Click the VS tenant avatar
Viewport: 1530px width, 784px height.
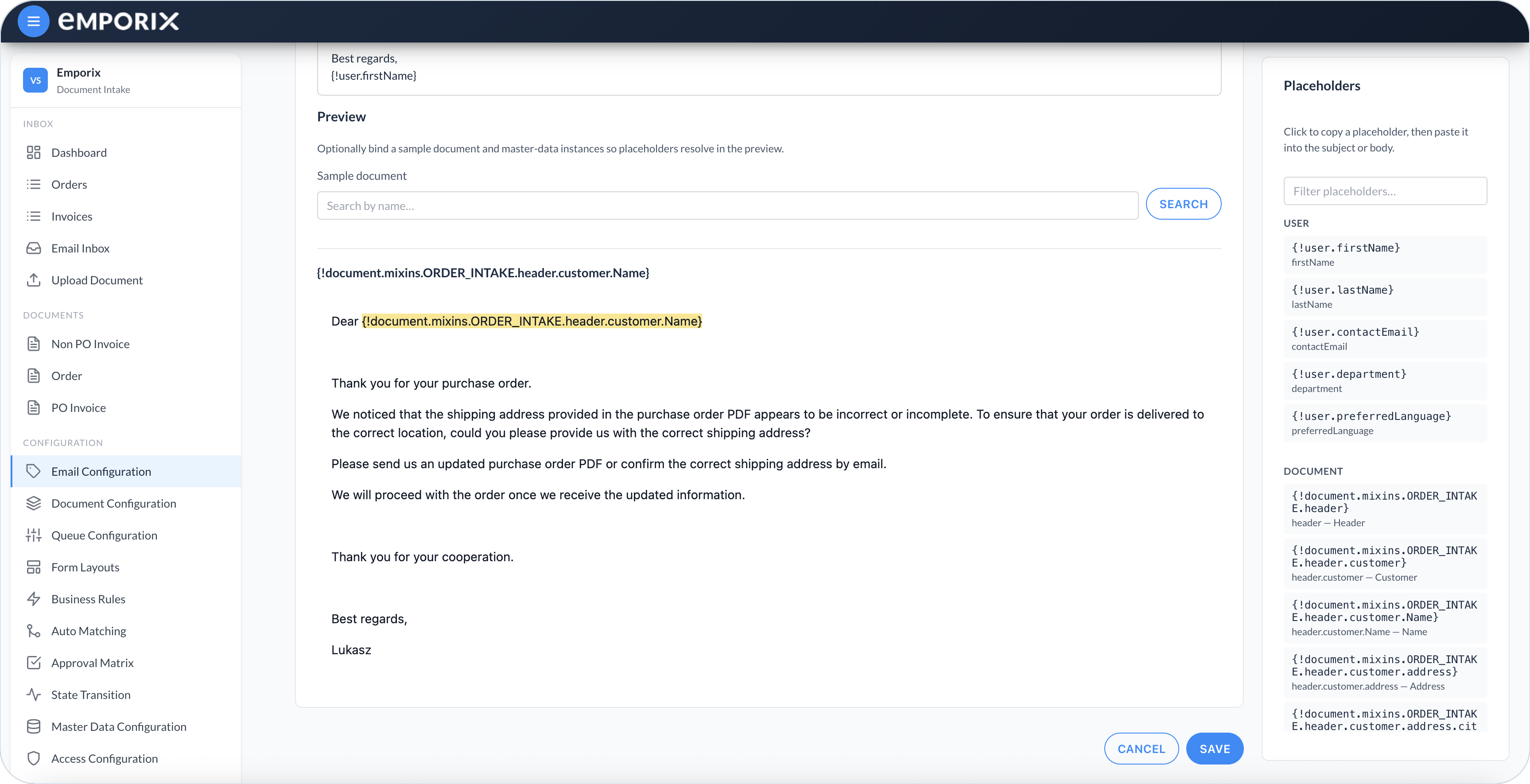35,80
